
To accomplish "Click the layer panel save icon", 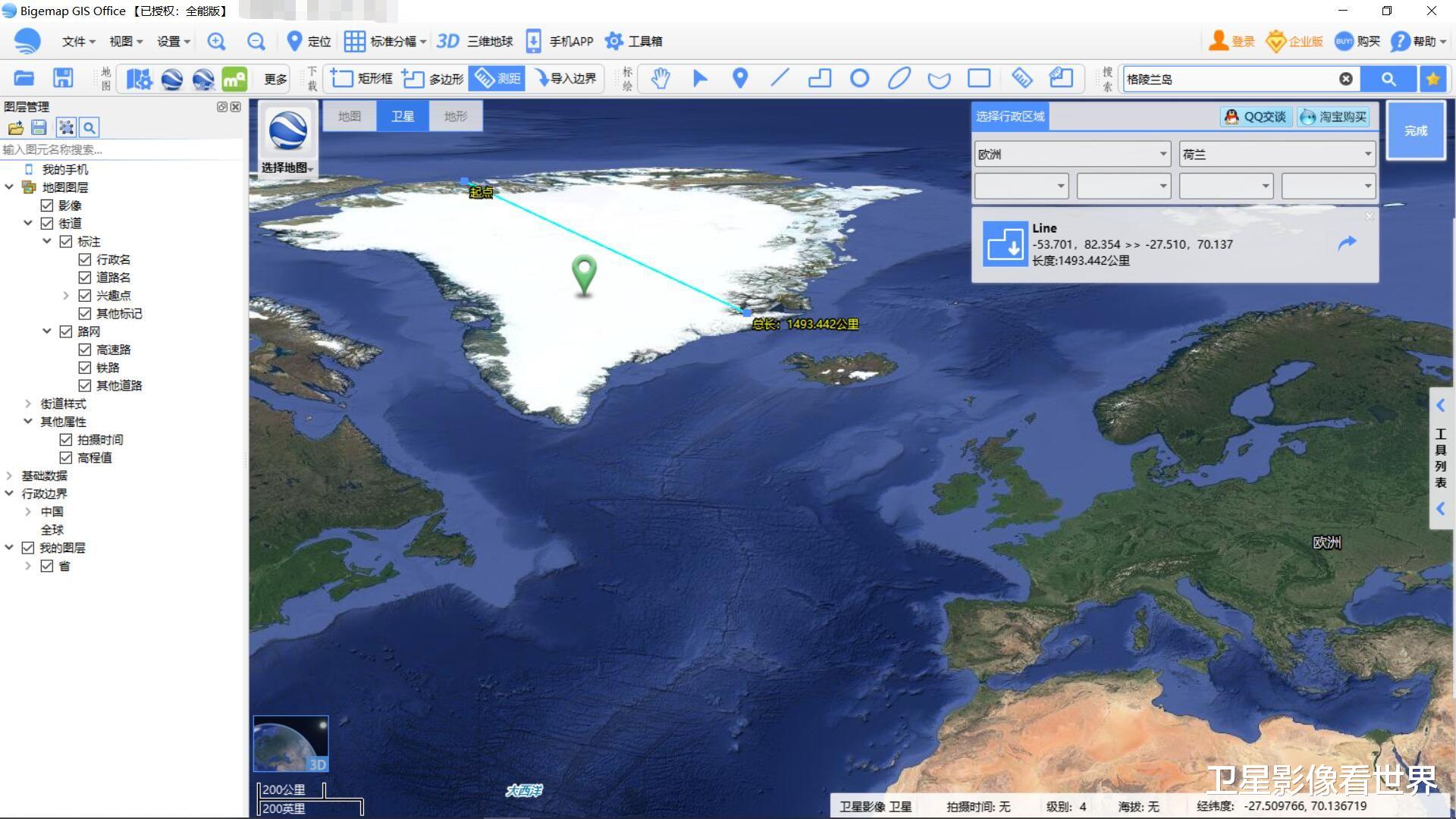I will tap(39, 127).
